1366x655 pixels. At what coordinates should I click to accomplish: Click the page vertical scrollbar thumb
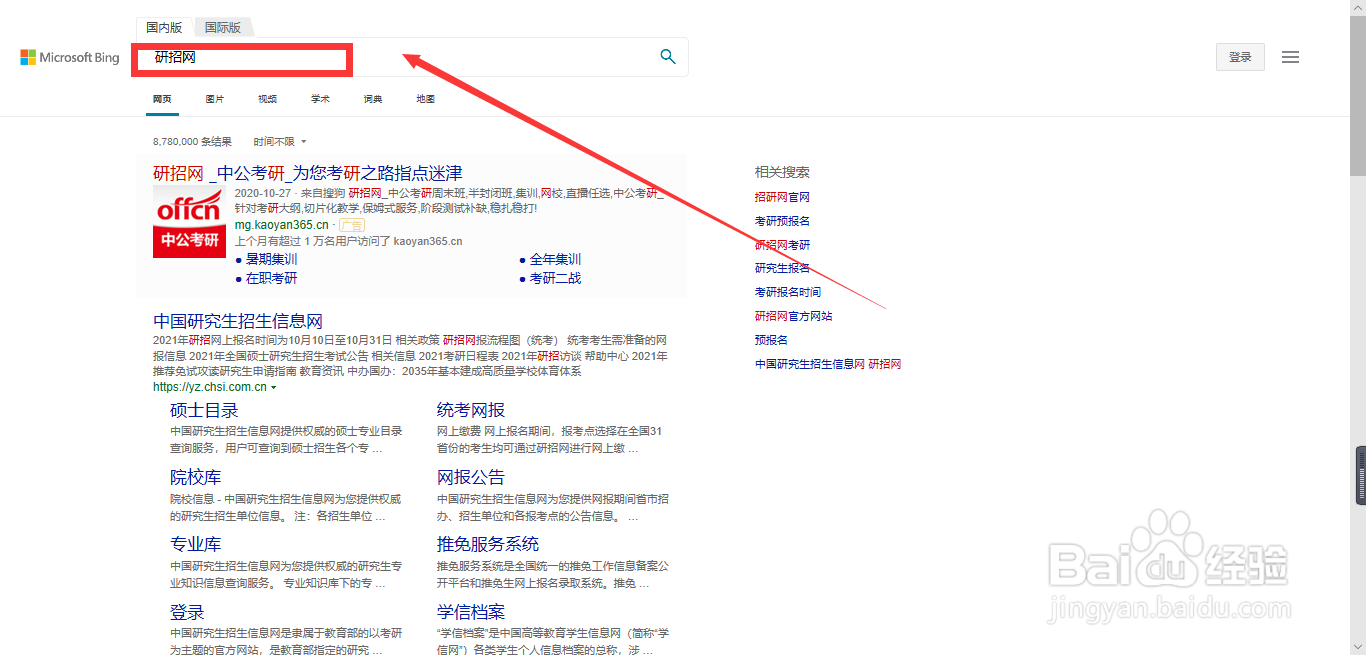pos(1358,95)
